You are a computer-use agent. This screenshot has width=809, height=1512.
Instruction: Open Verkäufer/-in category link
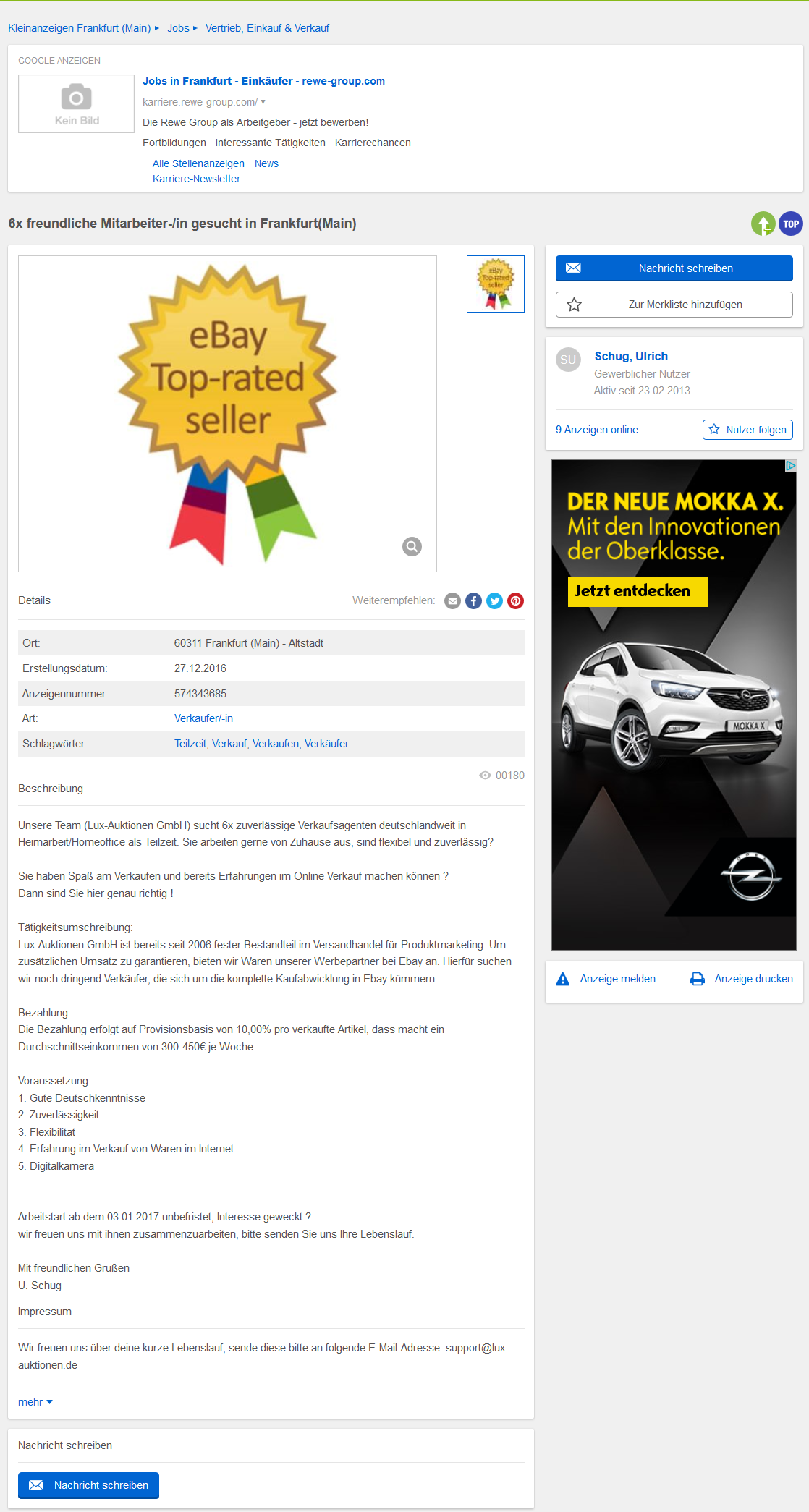[x=203, y=718]
